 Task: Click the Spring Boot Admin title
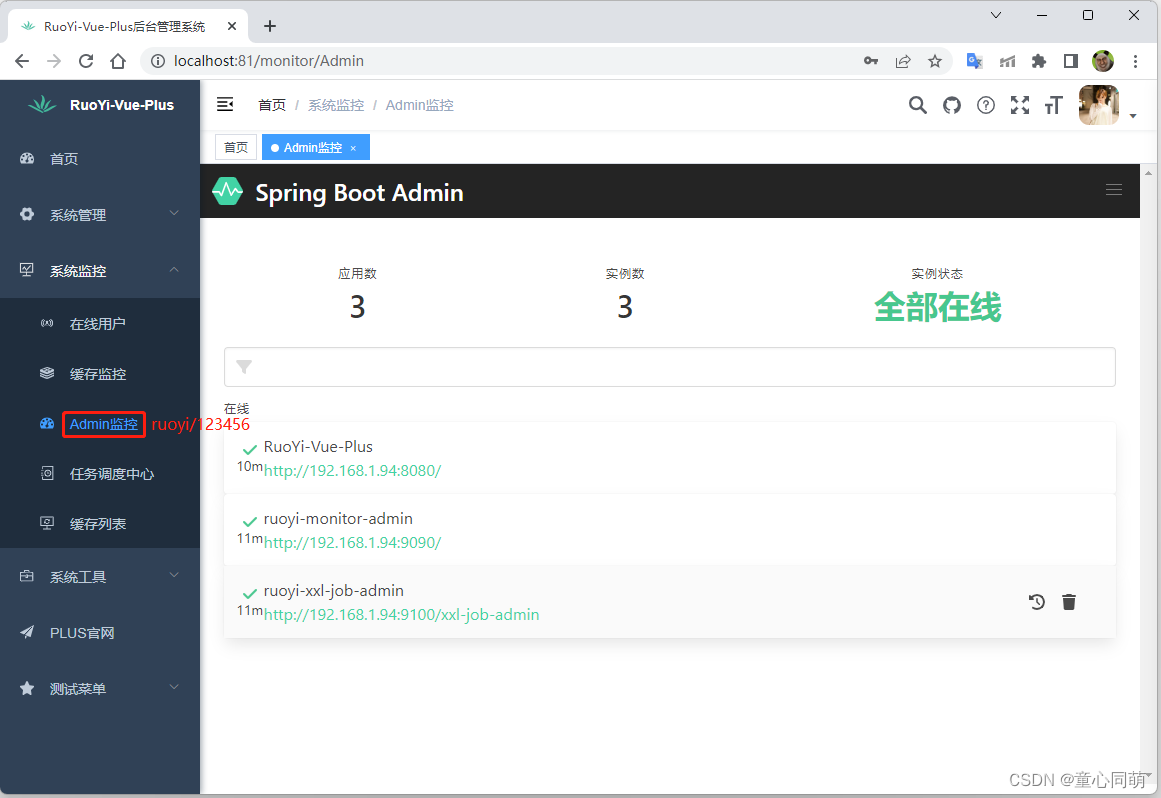point(359,192)
